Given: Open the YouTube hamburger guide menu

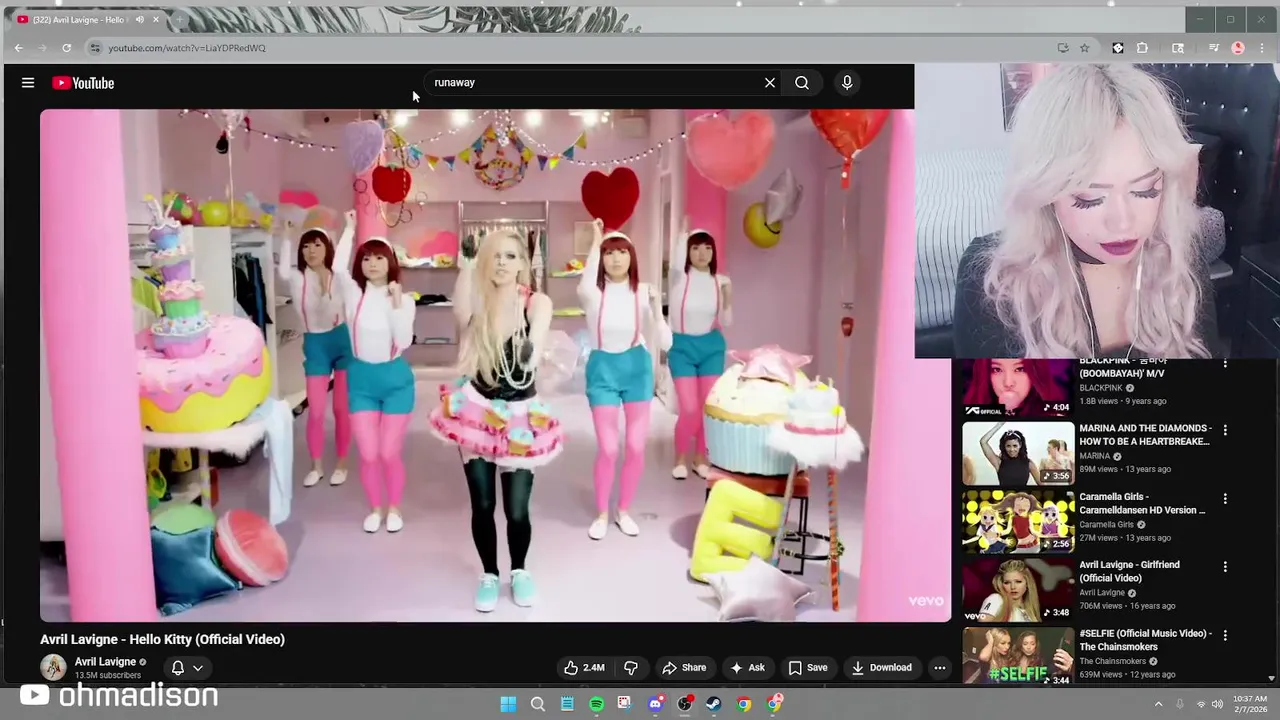Looking at the screenshot, I should click(x=28, y=83).
